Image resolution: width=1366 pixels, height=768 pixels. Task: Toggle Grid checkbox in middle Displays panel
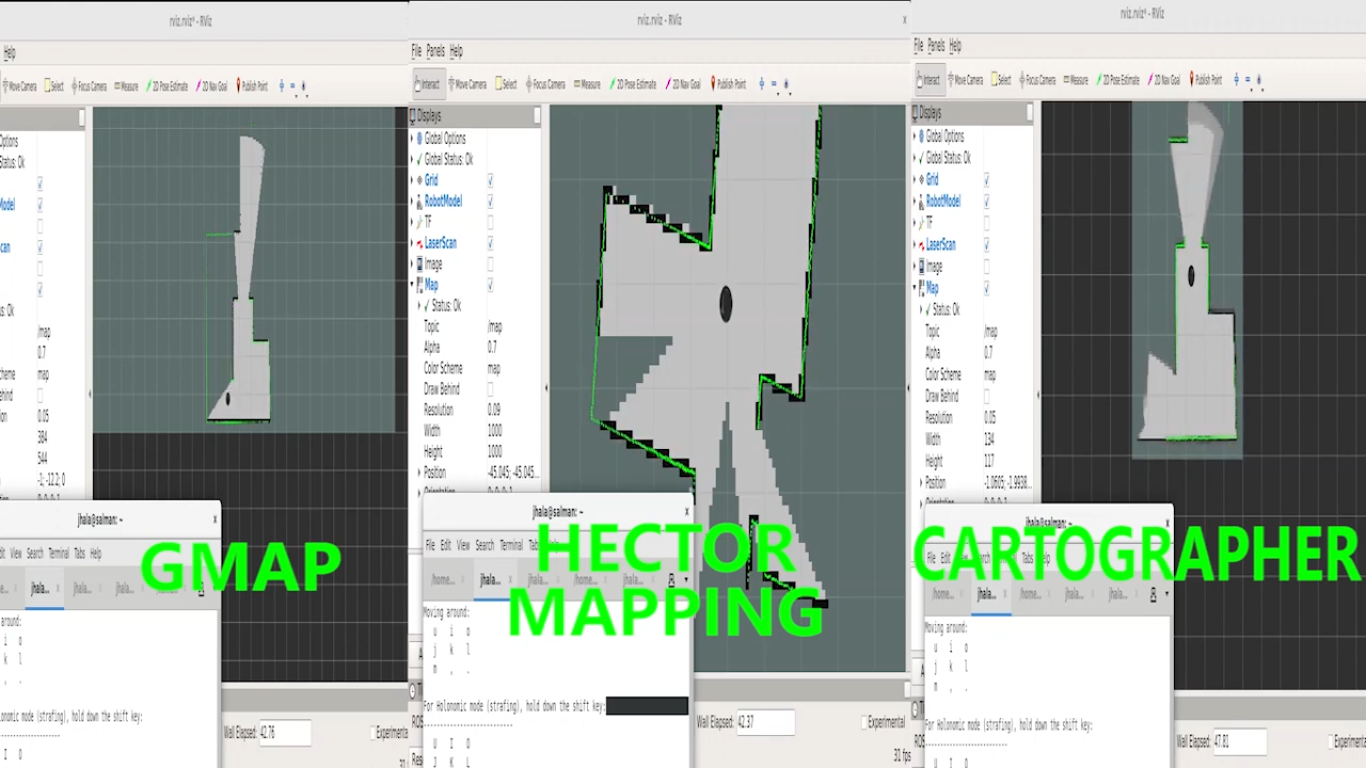[490, 181]
